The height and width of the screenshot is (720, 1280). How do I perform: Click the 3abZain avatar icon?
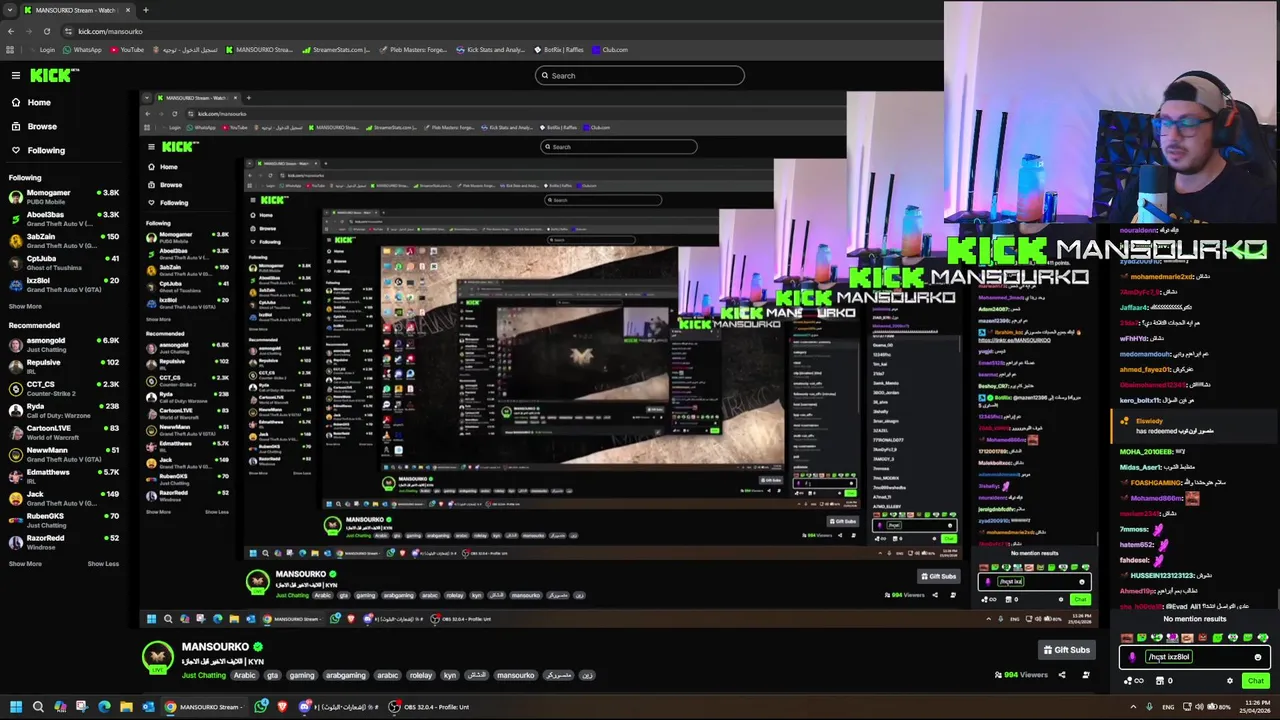tap(16, 240)
